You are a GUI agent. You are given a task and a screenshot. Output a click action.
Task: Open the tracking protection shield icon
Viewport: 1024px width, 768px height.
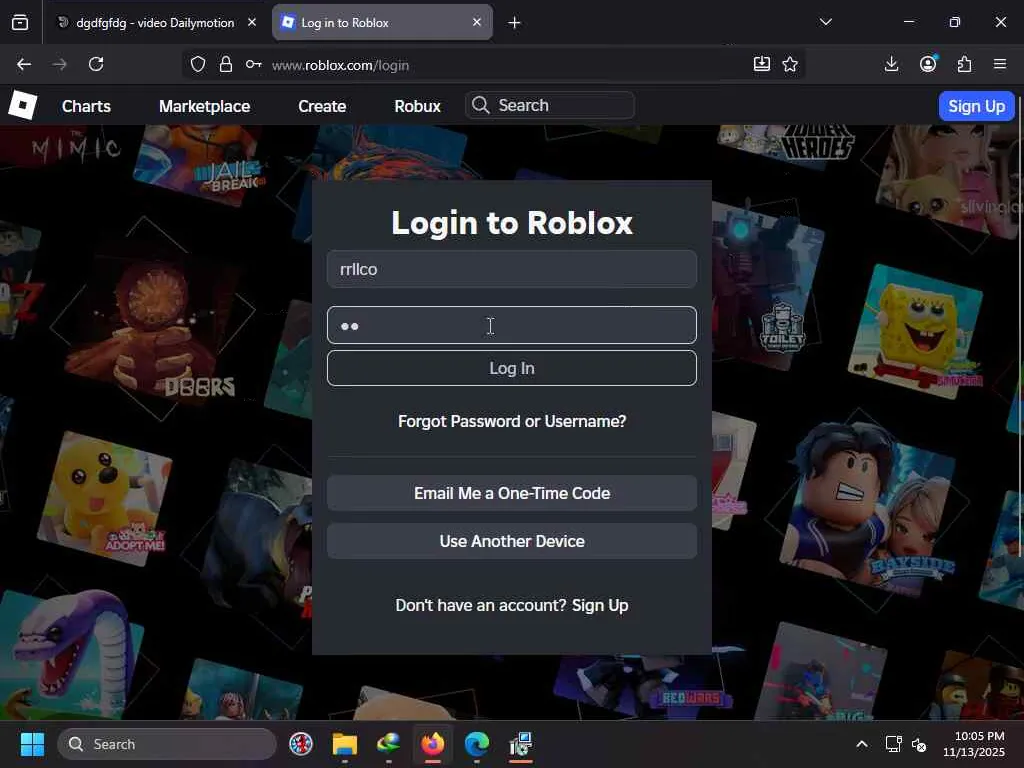198,64
